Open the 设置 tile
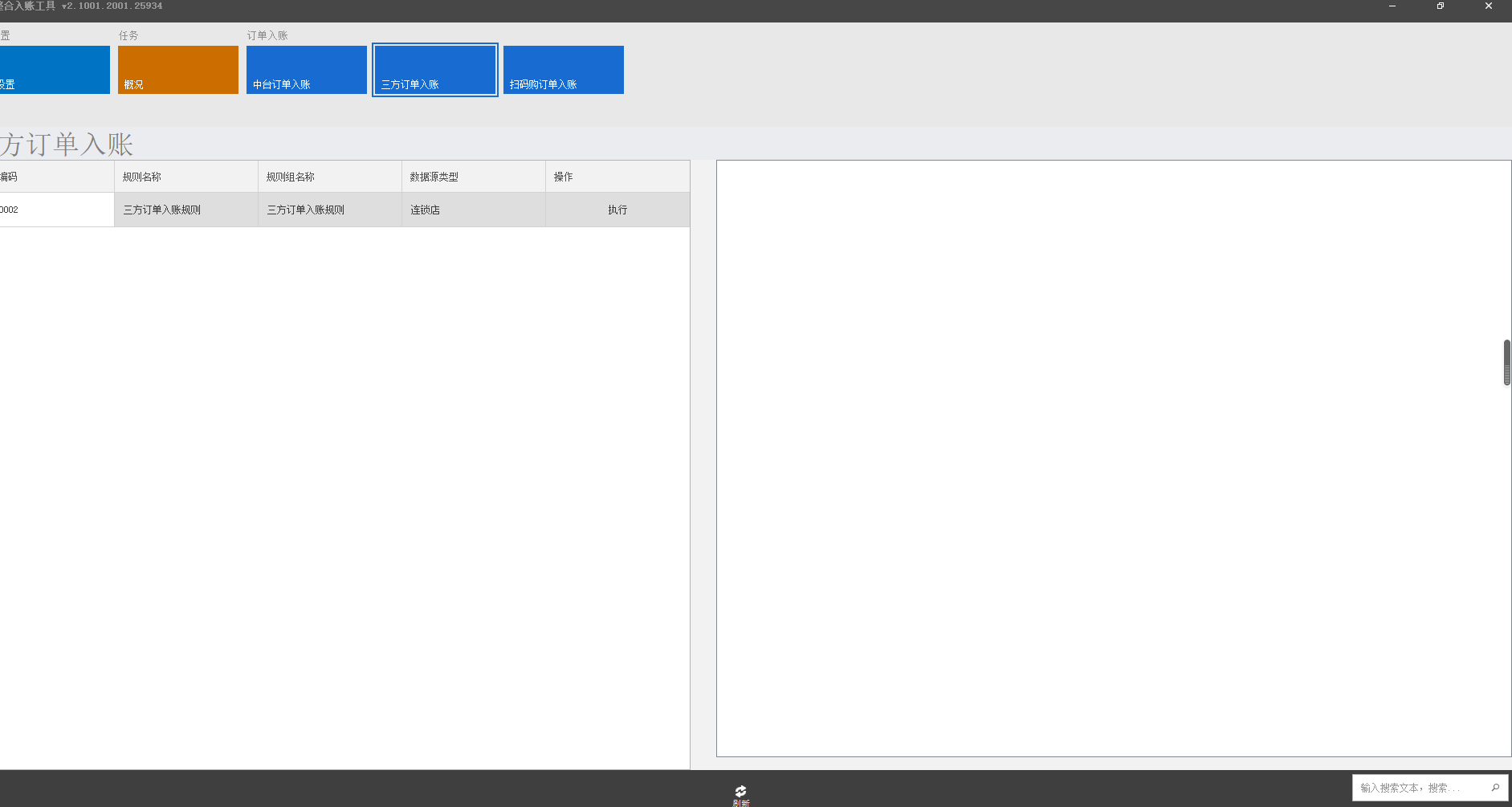This screenshot has width=1512, height=807. point(55,70)
